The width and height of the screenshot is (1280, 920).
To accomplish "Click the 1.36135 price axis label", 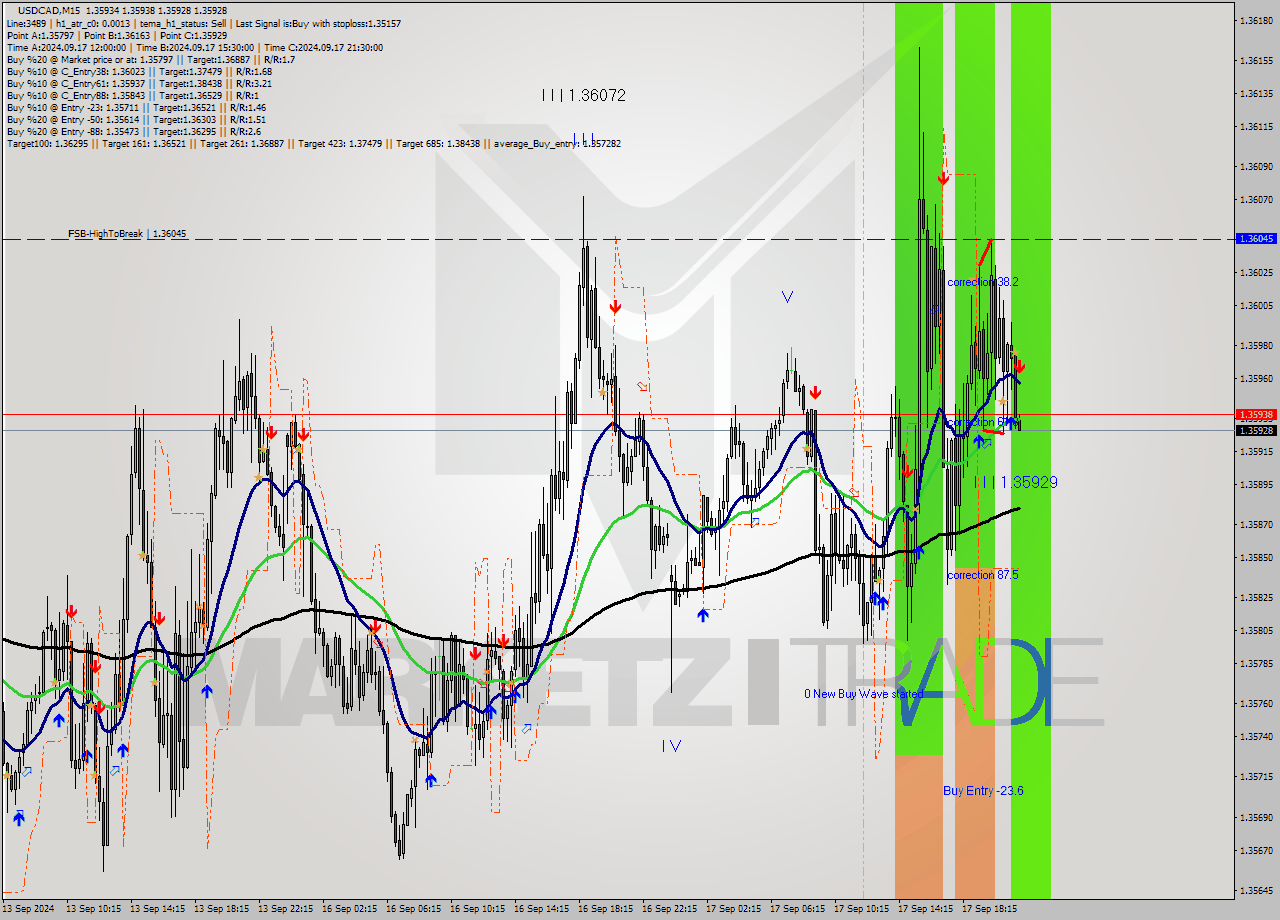I will pyautogui.click(x=1256, y=93).
